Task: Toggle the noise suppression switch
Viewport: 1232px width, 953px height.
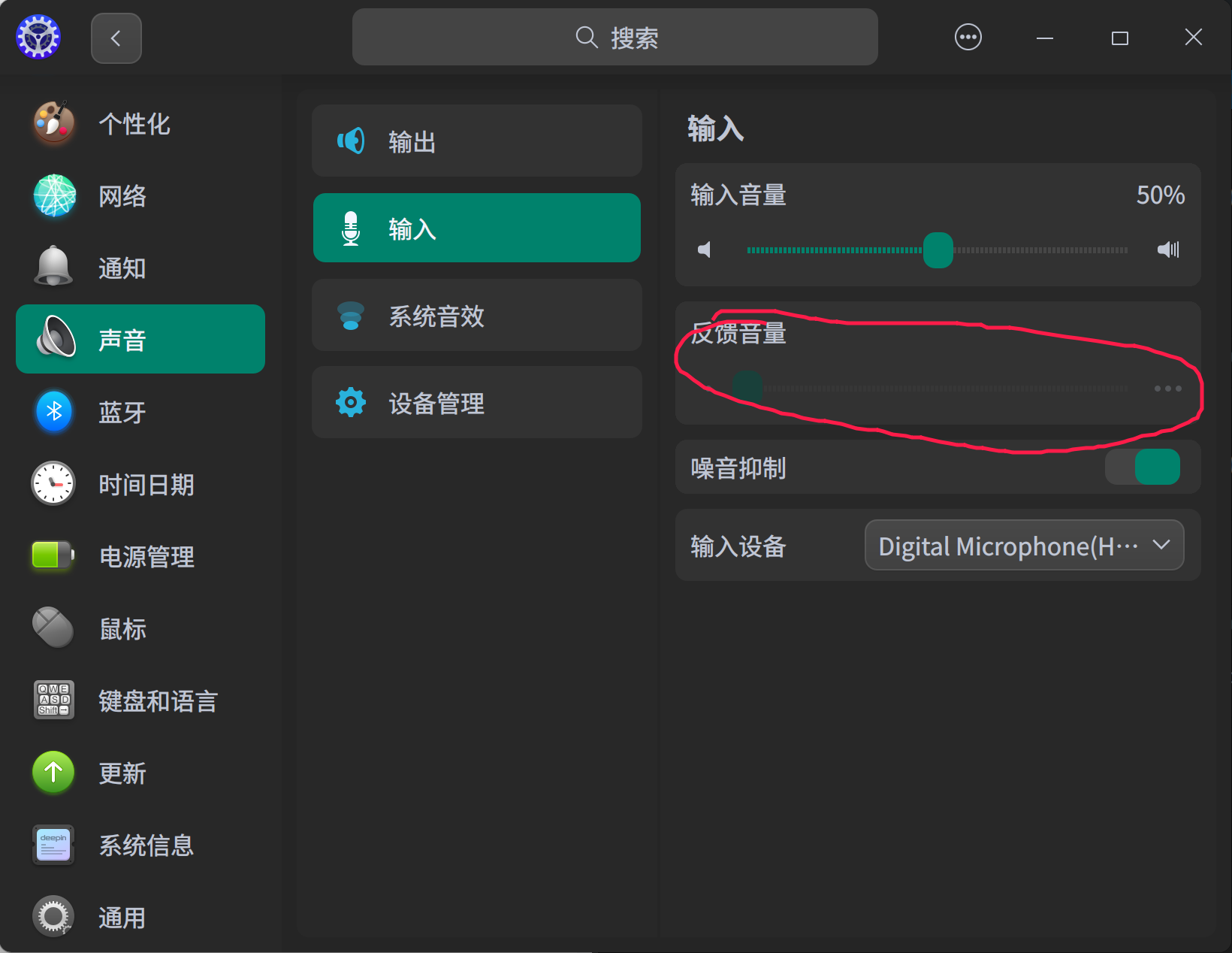Action: tap(1142, 467)
